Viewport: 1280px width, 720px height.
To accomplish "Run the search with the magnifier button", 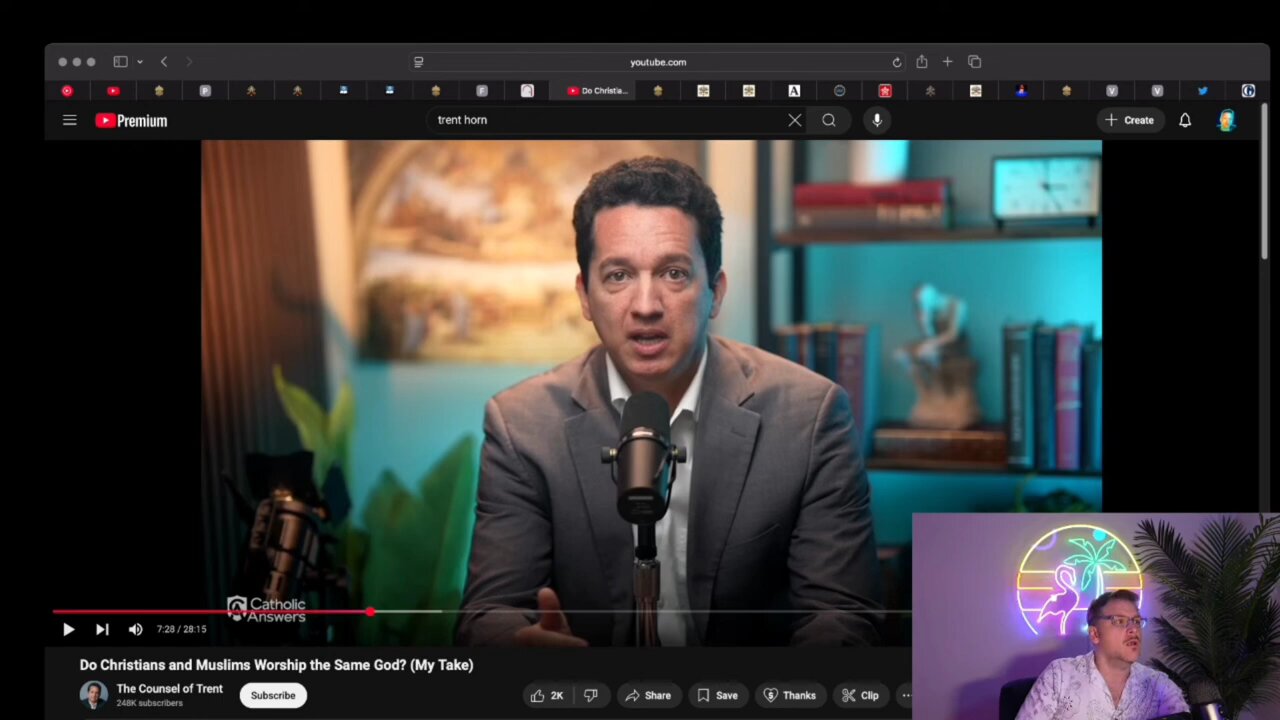I will pyautogui.click(x=829, y=120).
